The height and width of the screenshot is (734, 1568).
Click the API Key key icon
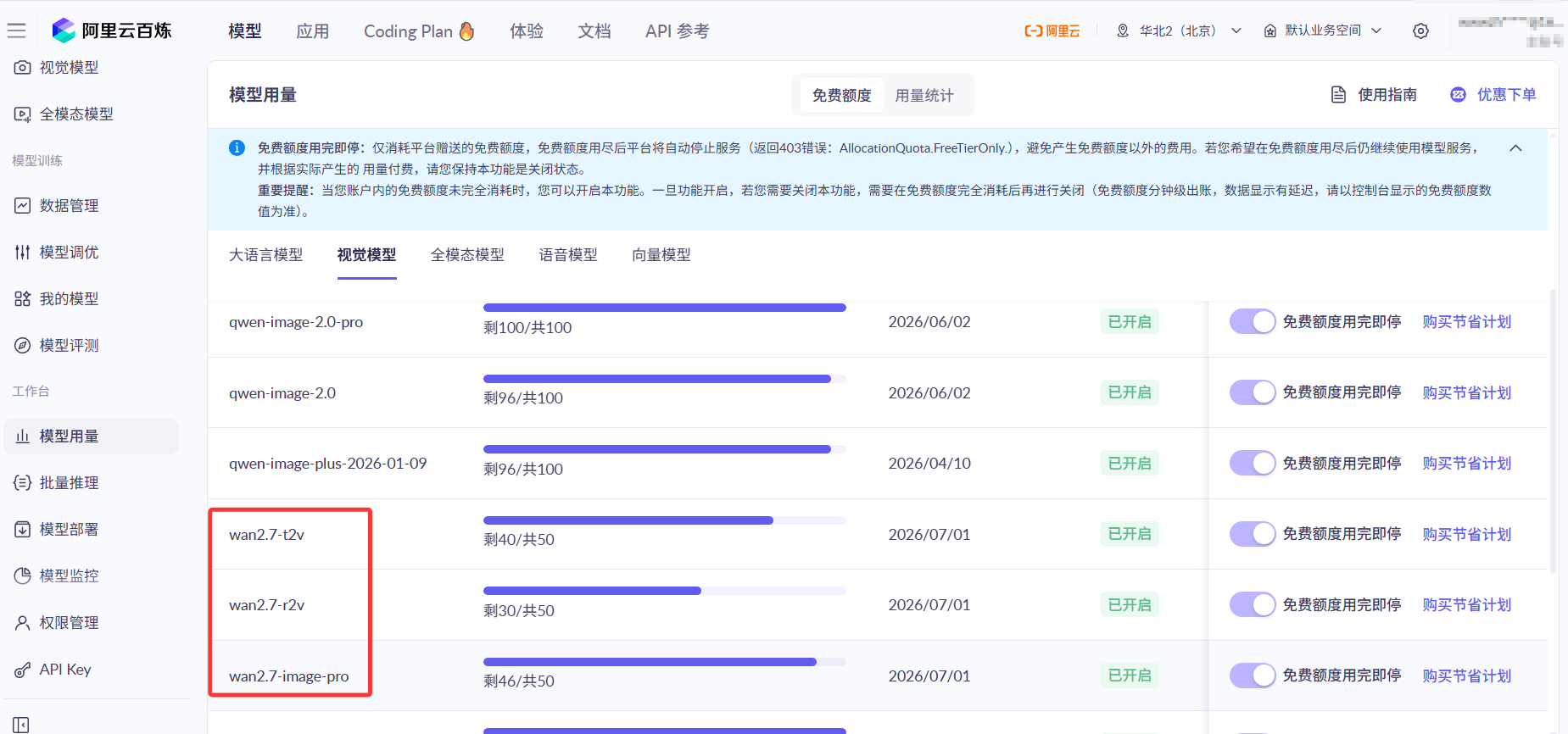coord(23,670)
